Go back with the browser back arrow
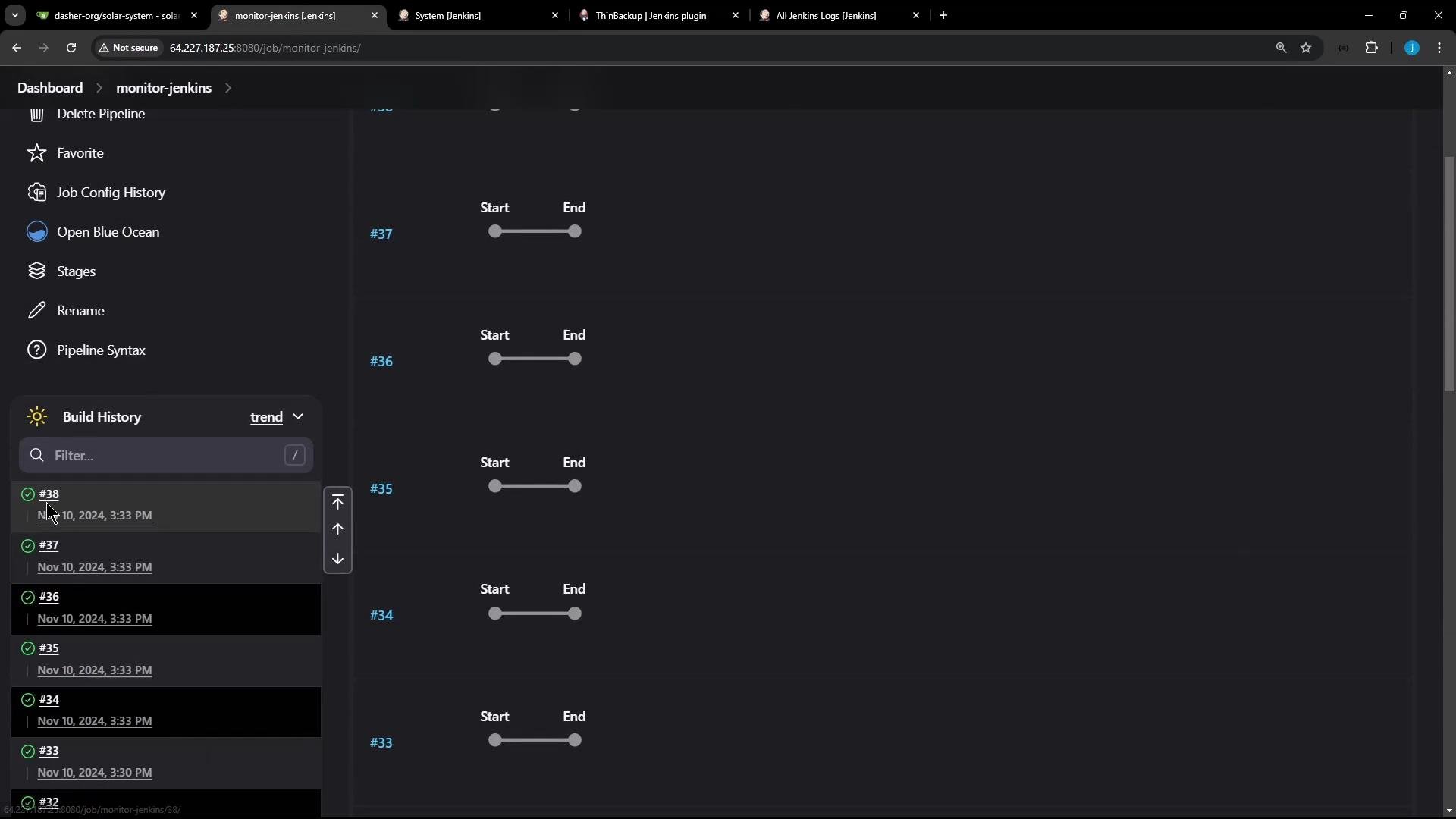1456x819 pixels. [x=17, y=48]
